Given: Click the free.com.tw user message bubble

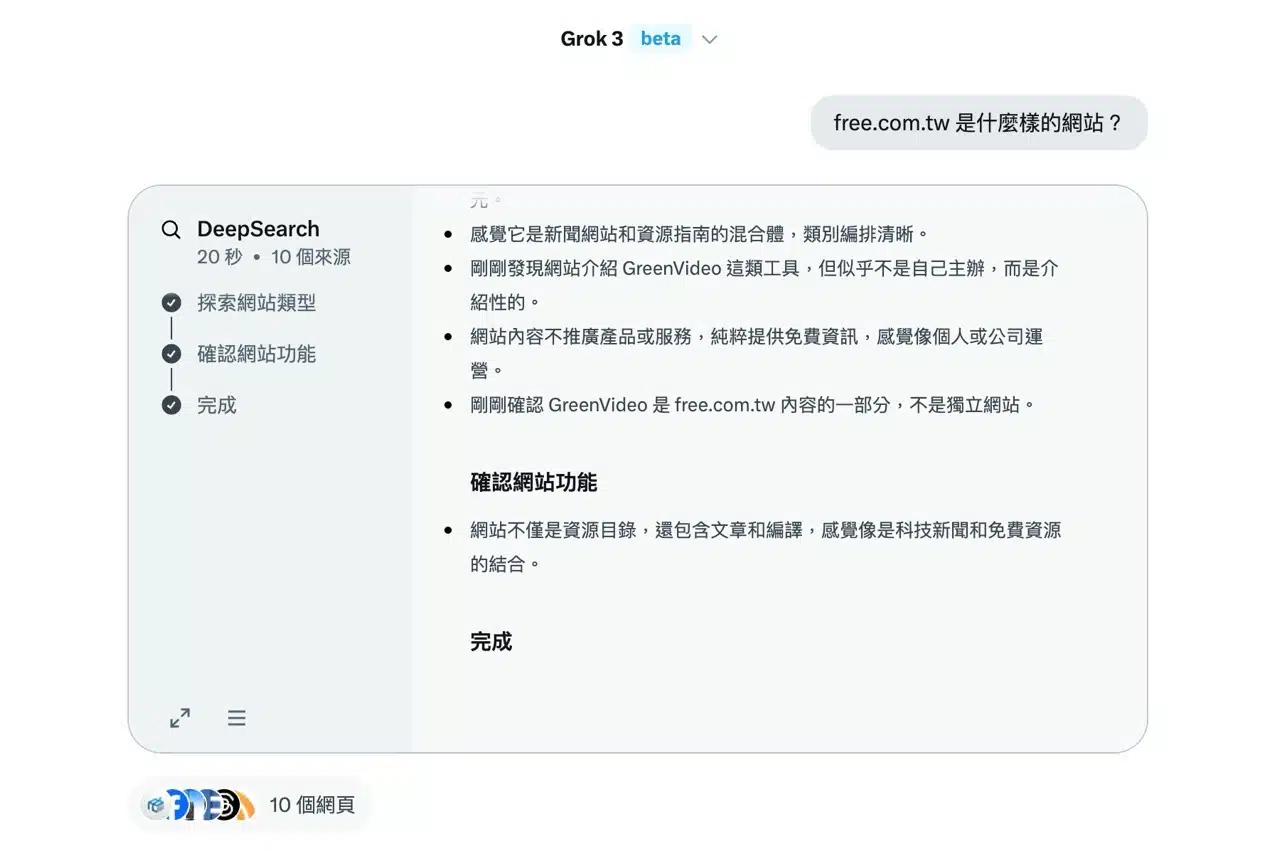Looking at the screenshot, I should tap(978, 123).
